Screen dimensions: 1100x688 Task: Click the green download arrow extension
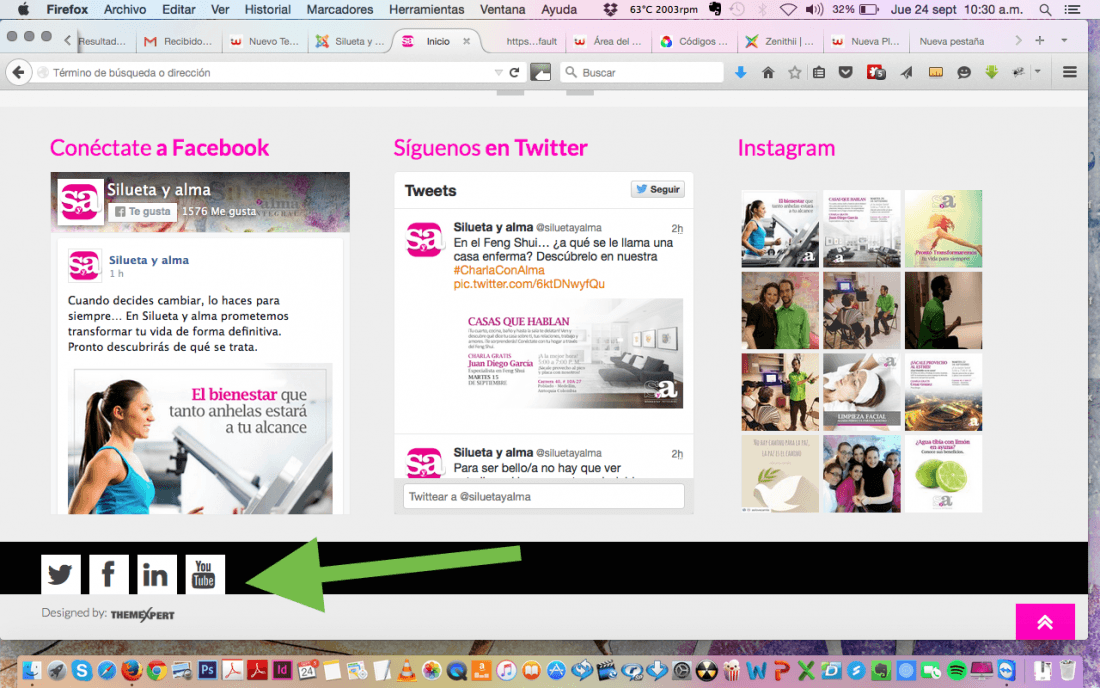991,72
